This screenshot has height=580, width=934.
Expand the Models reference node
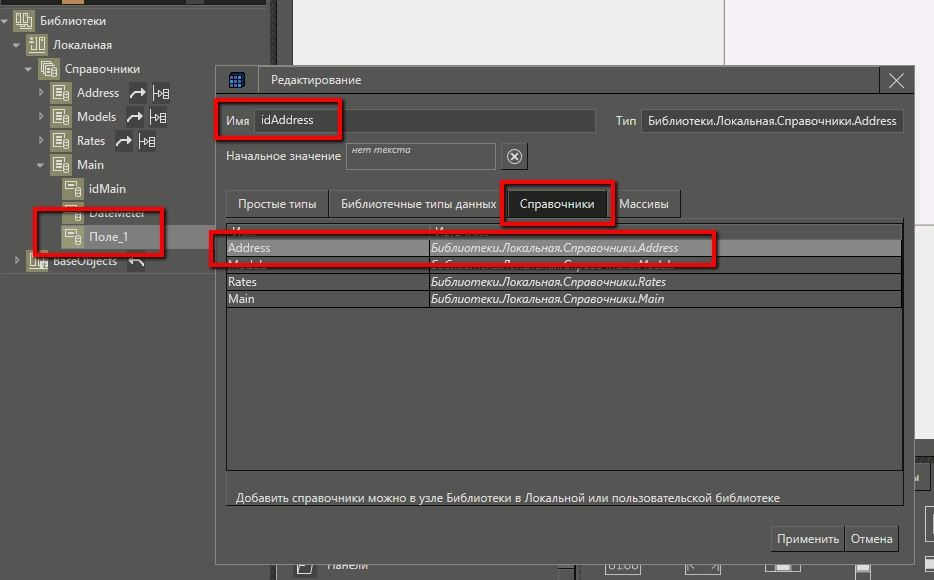42,117
